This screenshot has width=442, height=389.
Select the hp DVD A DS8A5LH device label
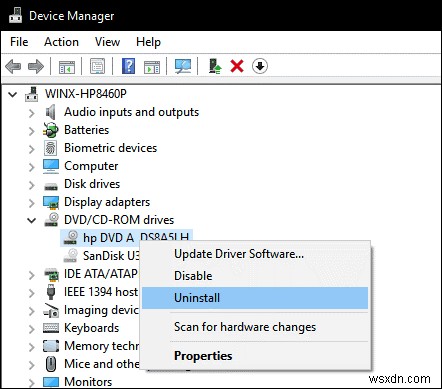(136, 237)
